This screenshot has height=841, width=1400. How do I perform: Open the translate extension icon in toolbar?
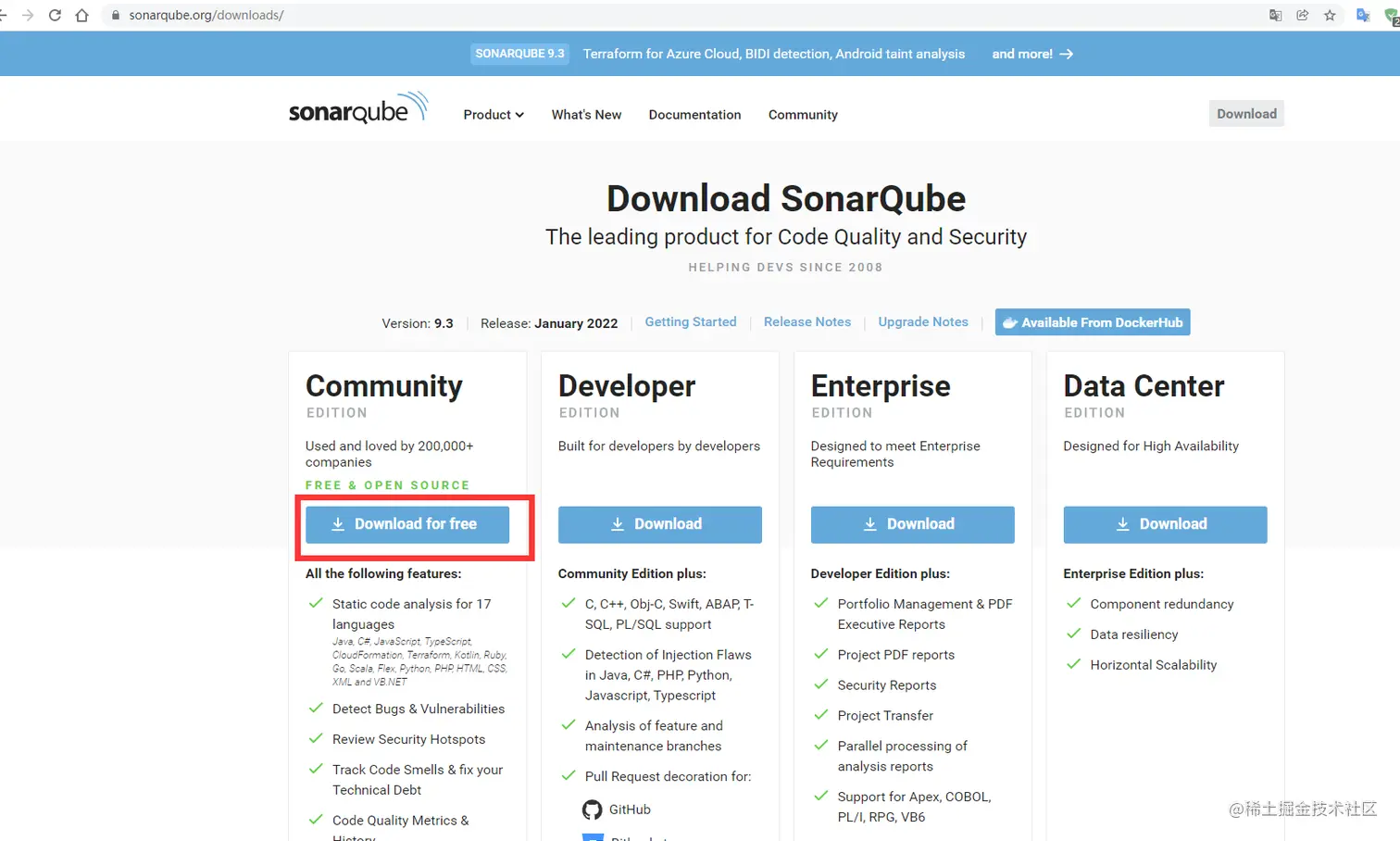1363,15
